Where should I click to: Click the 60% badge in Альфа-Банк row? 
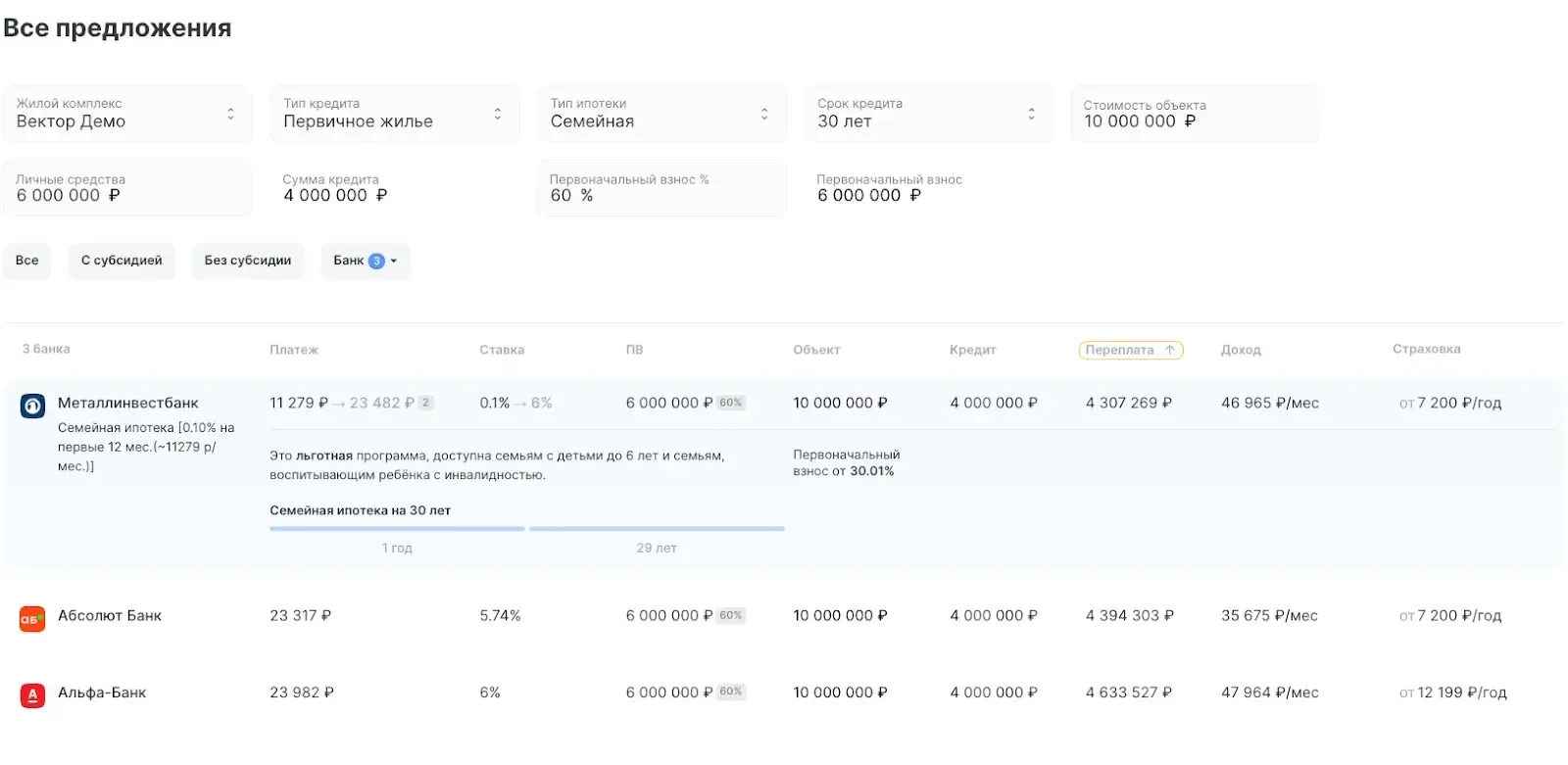(731, 692)
